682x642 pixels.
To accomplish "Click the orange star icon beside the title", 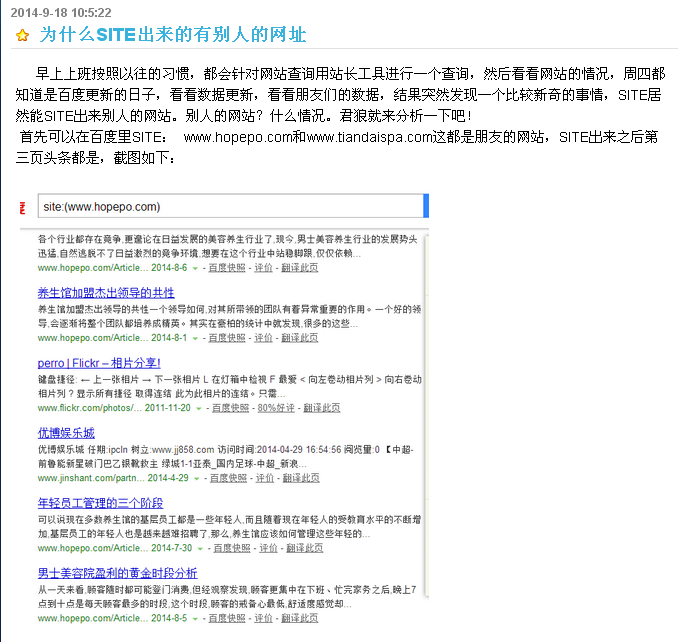I will (22, 35).
